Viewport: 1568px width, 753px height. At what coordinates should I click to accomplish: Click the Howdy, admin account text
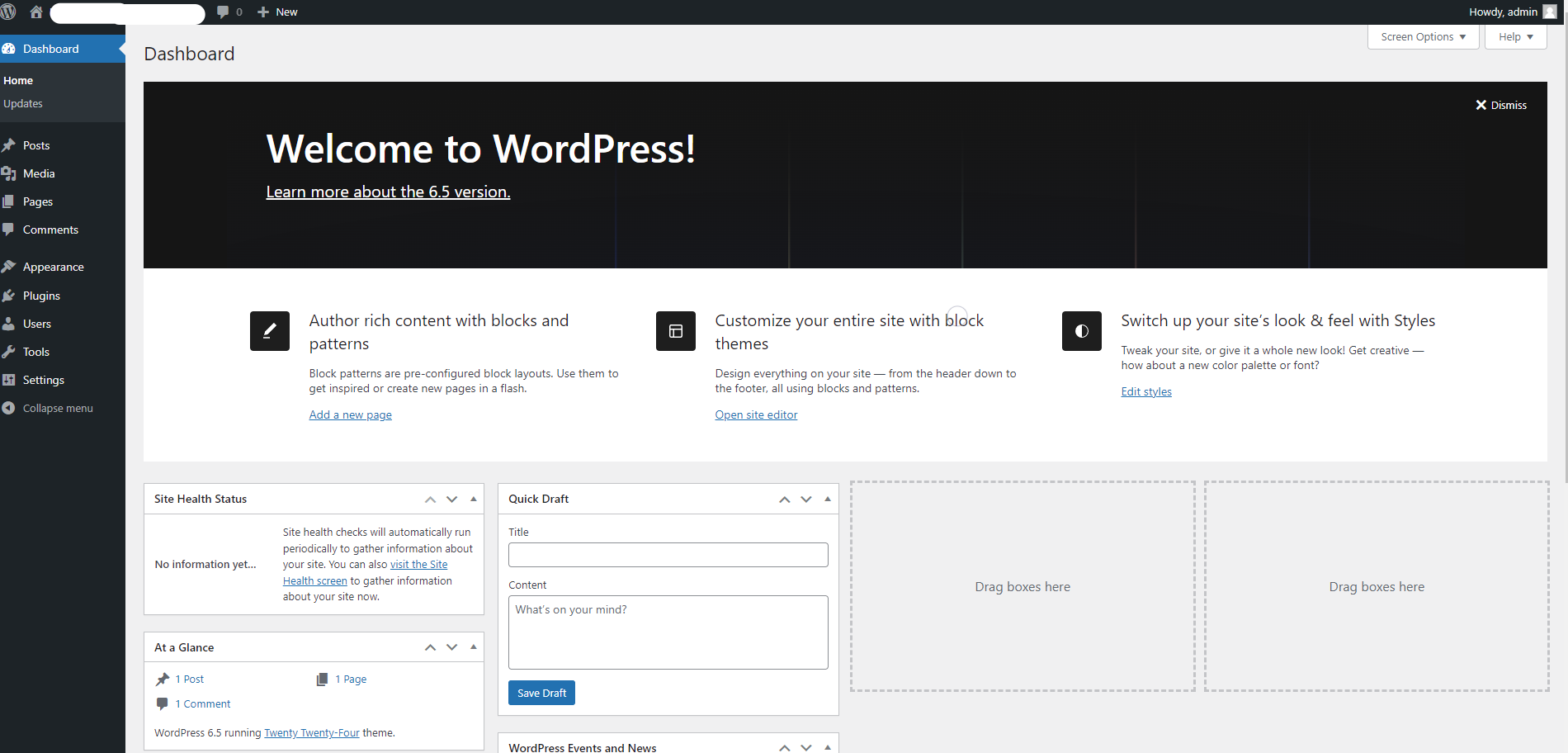click(1503, 12)
